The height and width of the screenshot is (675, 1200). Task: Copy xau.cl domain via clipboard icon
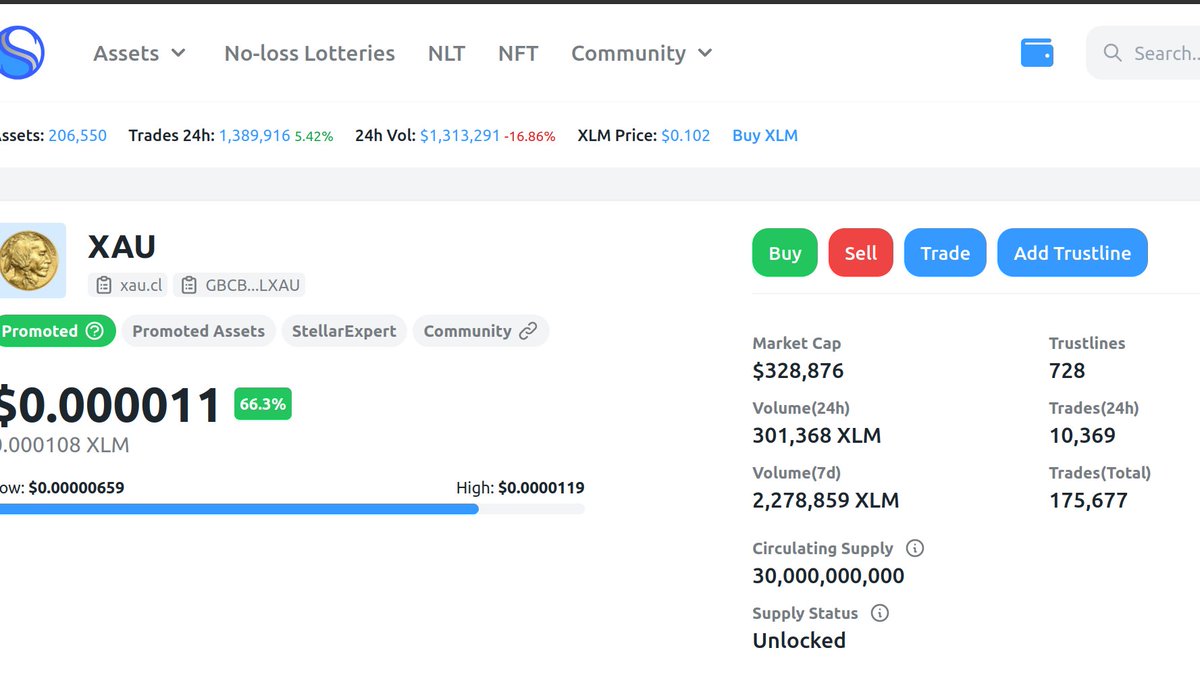104,285
